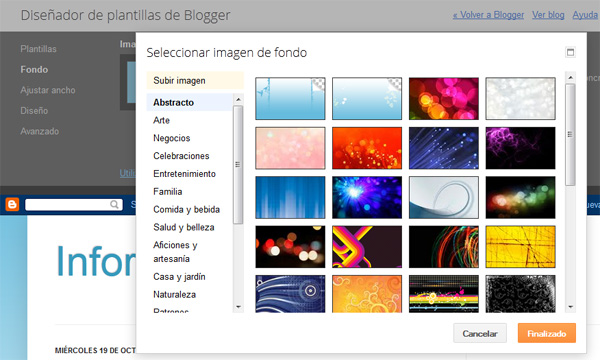
Task: Open Fondo section in sidebar
Action: tap(34, 70)
